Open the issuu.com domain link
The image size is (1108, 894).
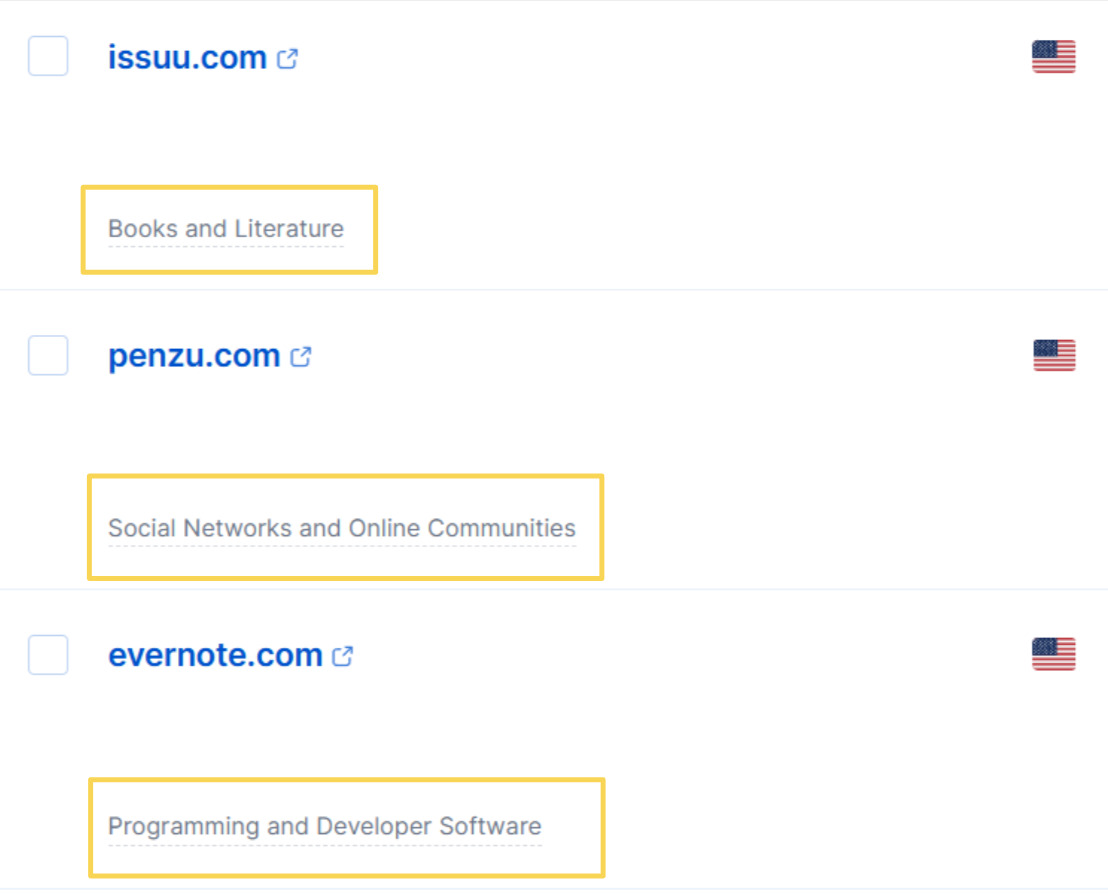pyautogui.click(x=187, y=58)
